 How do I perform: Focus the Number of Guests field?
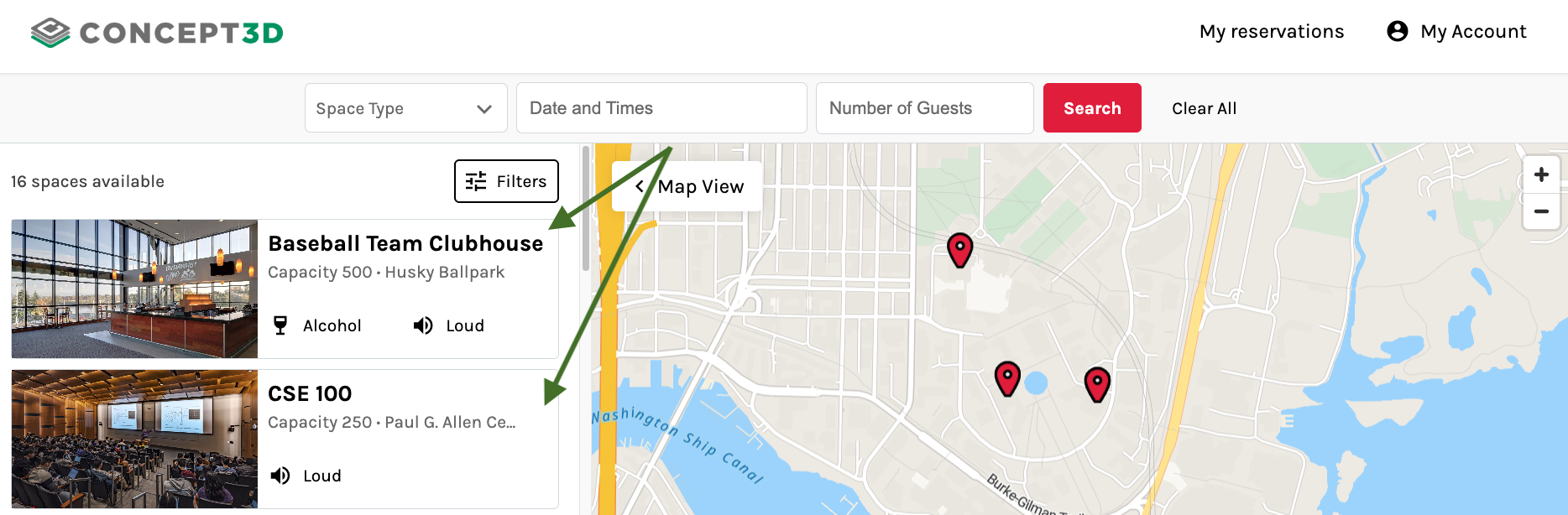tap(924, 108)
